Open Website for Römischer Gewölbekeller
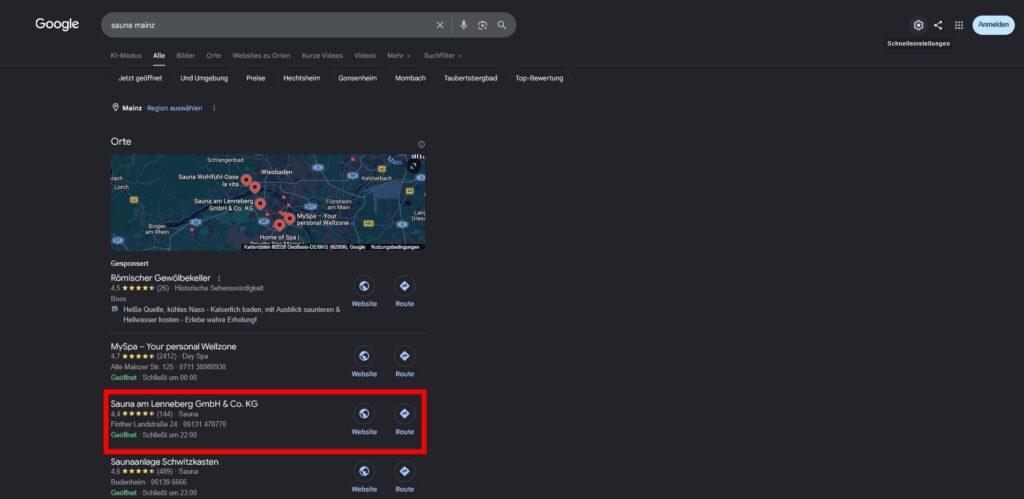The height and width of the screenshot is (499, 1024). click(364, 292)
